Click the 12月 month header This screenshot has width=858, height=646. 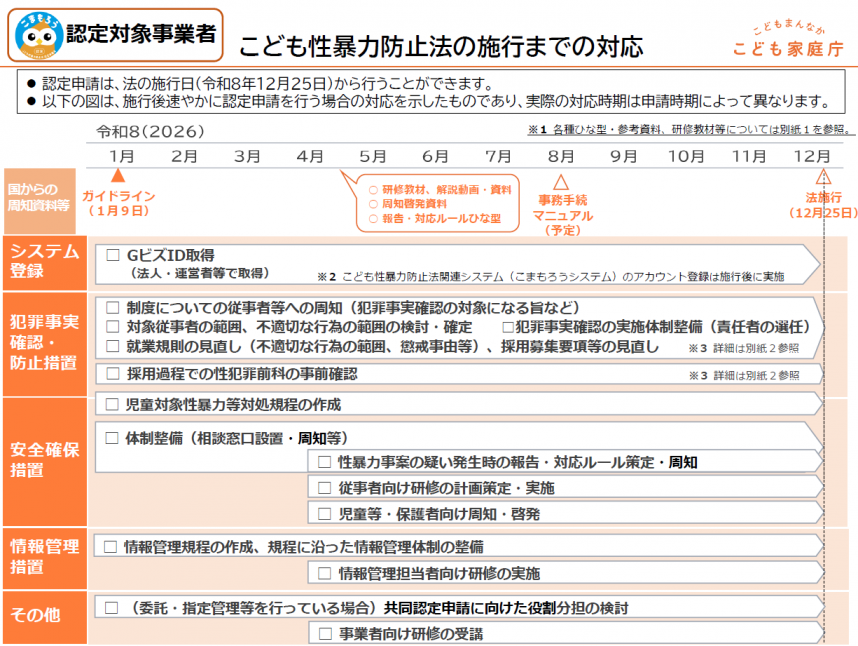coord(813,156)
